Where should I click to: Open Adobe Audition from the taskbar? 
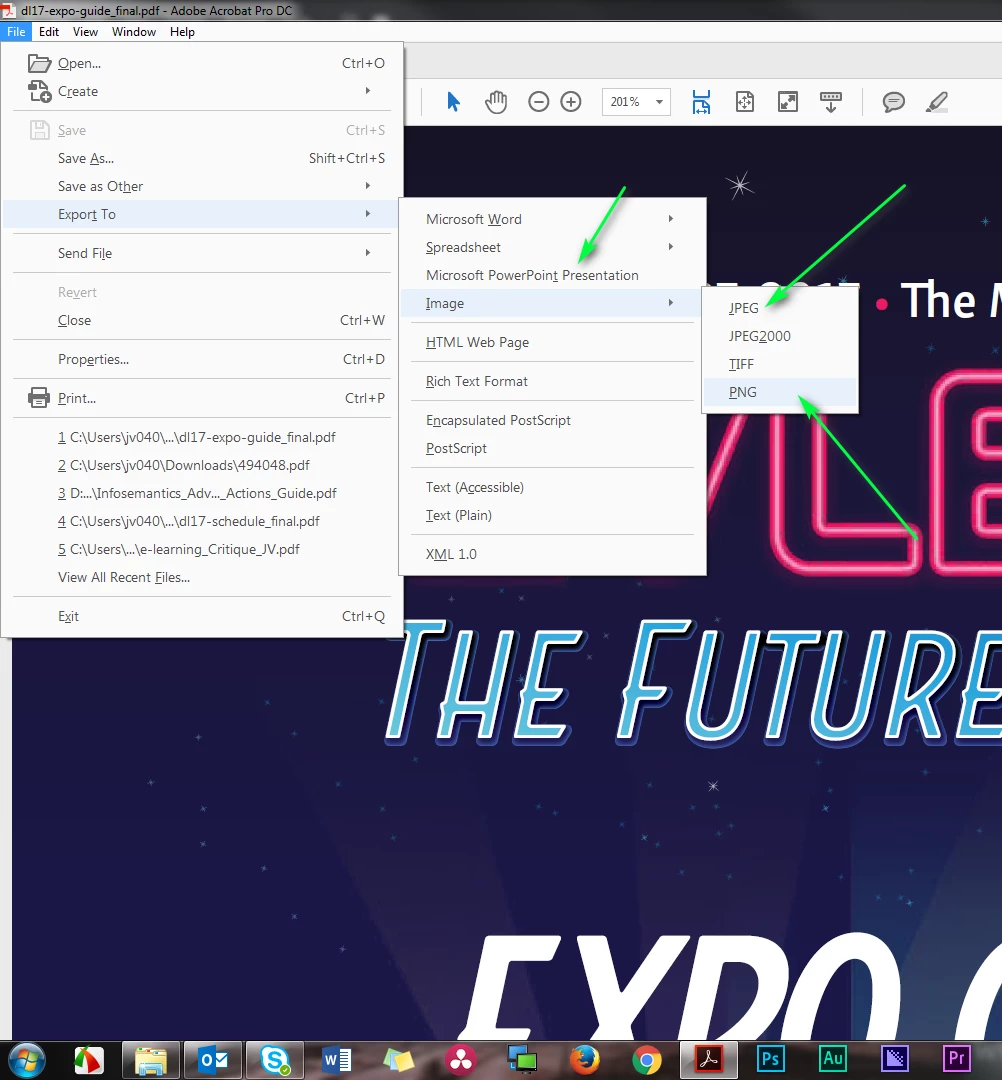click(833, 1058)
